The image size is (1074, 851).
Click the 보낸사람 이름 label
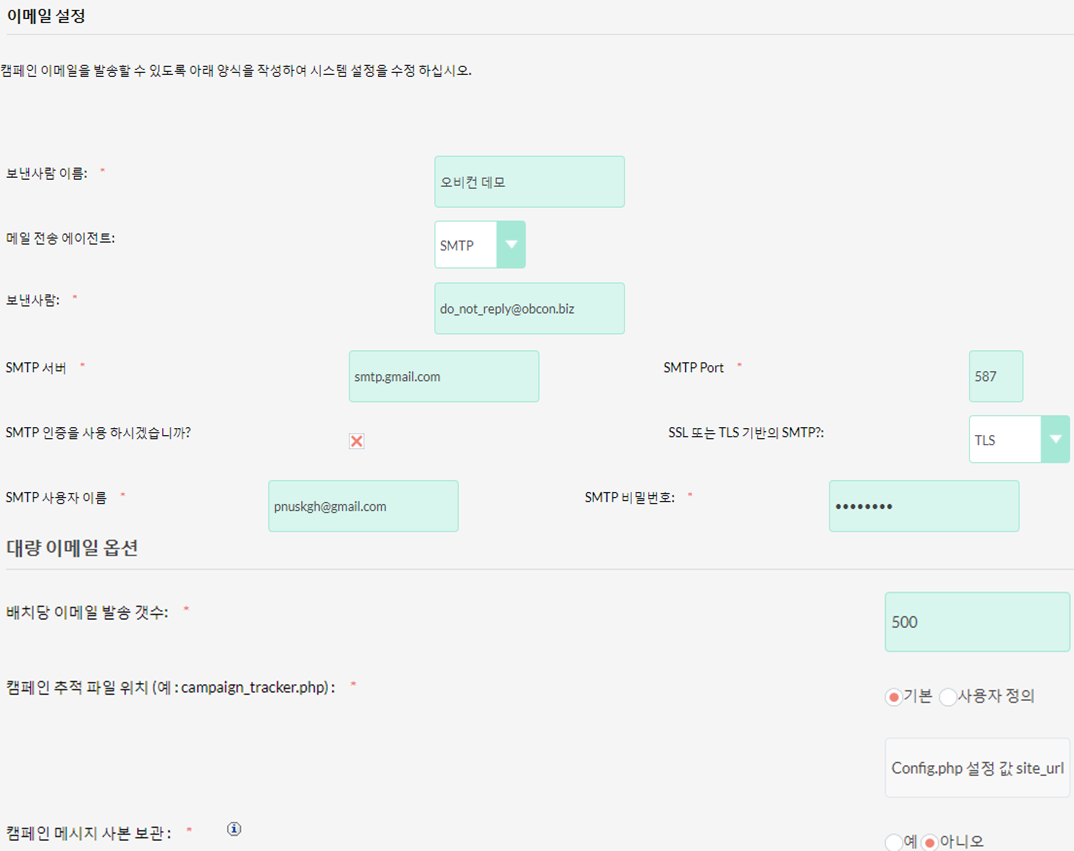pyautogui.click(x=47, y=173)
